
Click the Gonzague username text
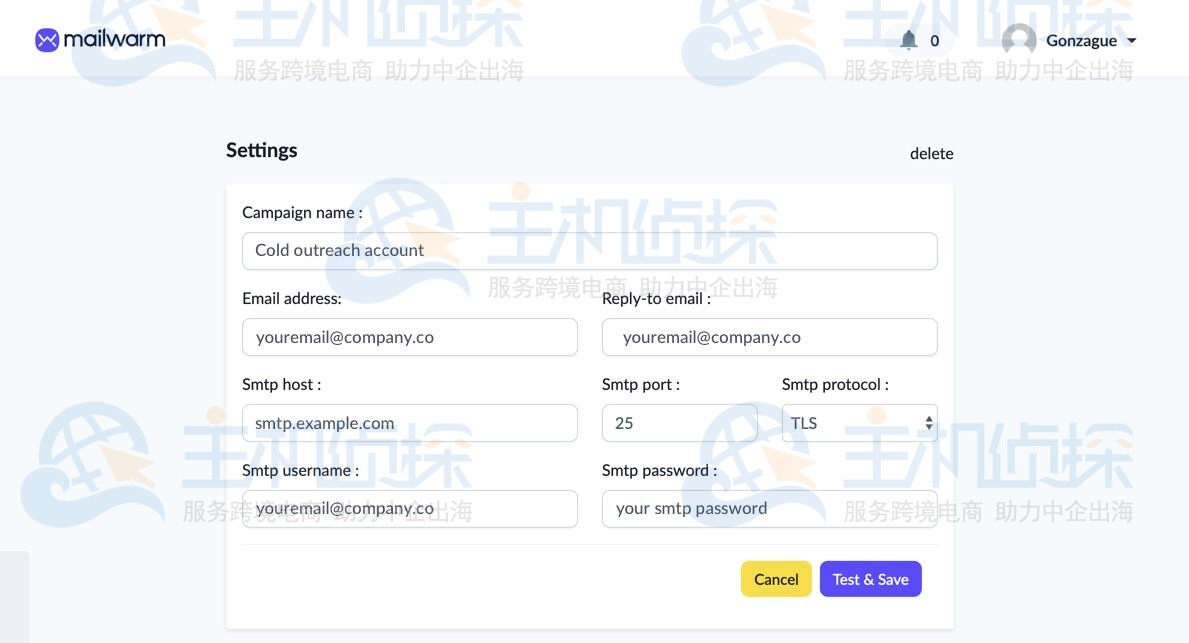point(1081,40)
